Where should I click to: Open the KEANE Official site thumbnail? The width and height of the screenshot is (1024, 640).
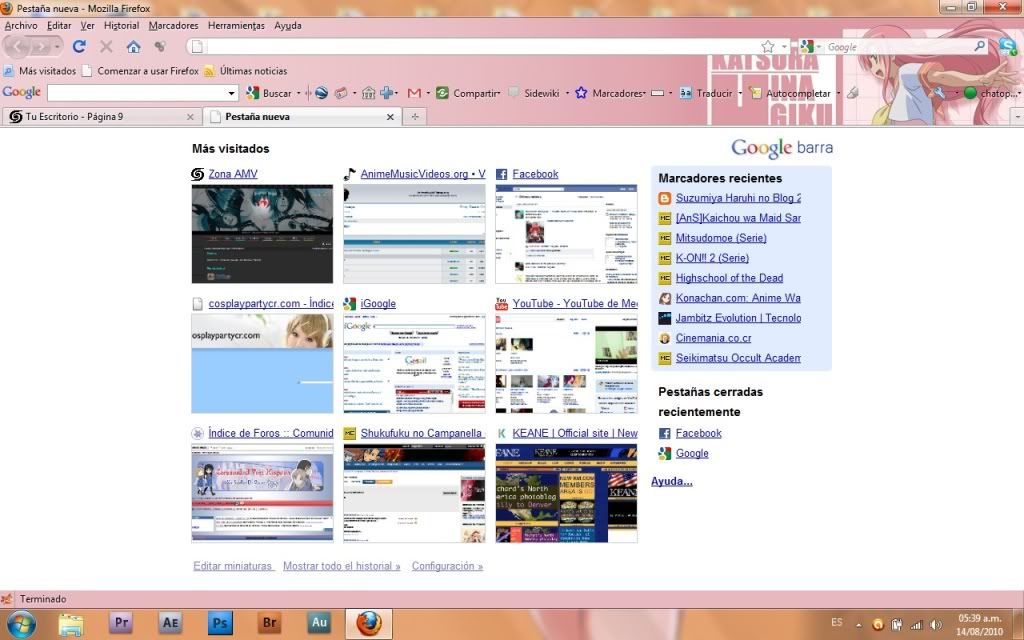pos(566,493)
